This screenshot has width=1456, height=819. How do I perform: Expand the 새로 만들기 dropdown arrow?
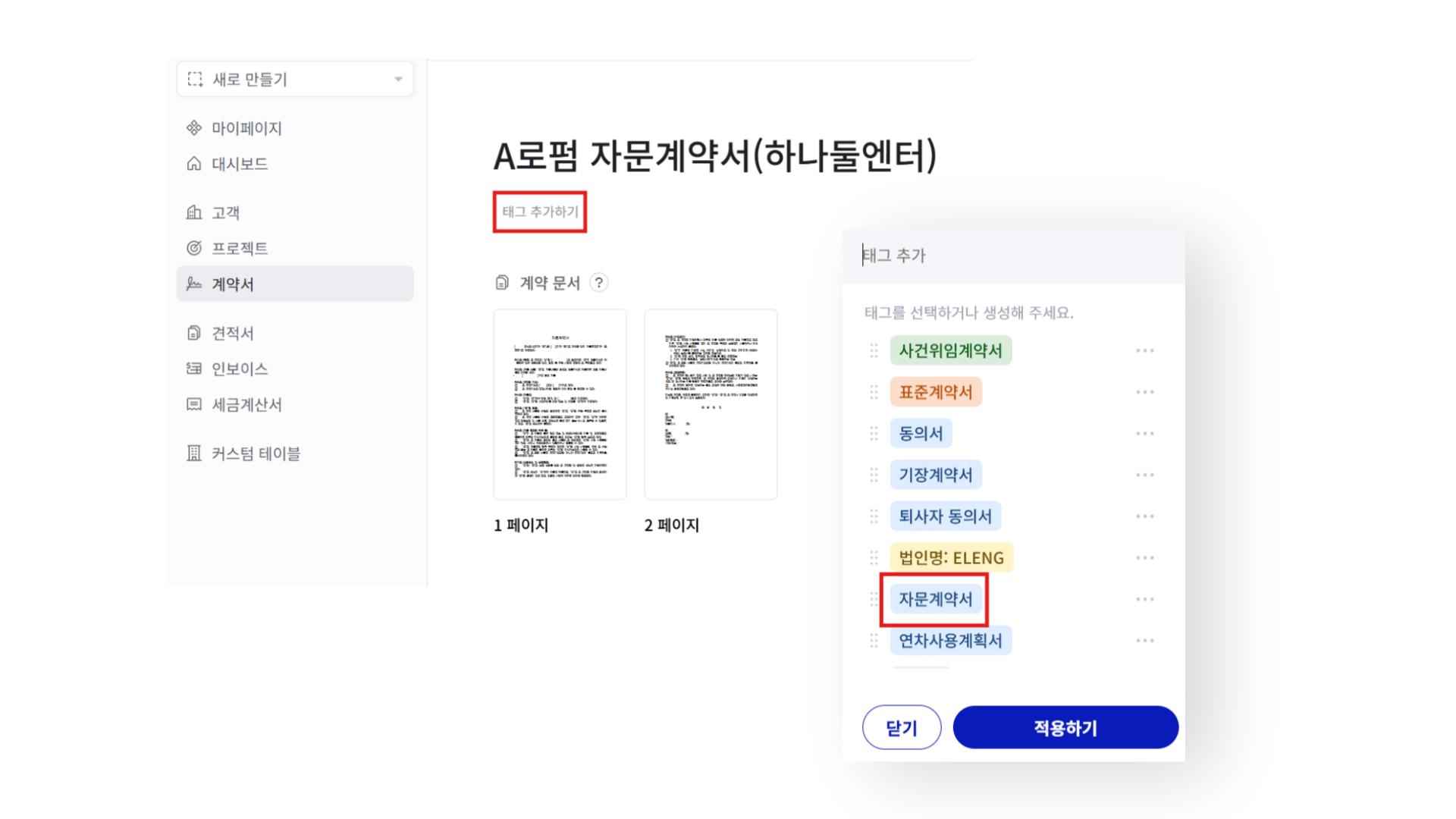[x=398, y=79]
